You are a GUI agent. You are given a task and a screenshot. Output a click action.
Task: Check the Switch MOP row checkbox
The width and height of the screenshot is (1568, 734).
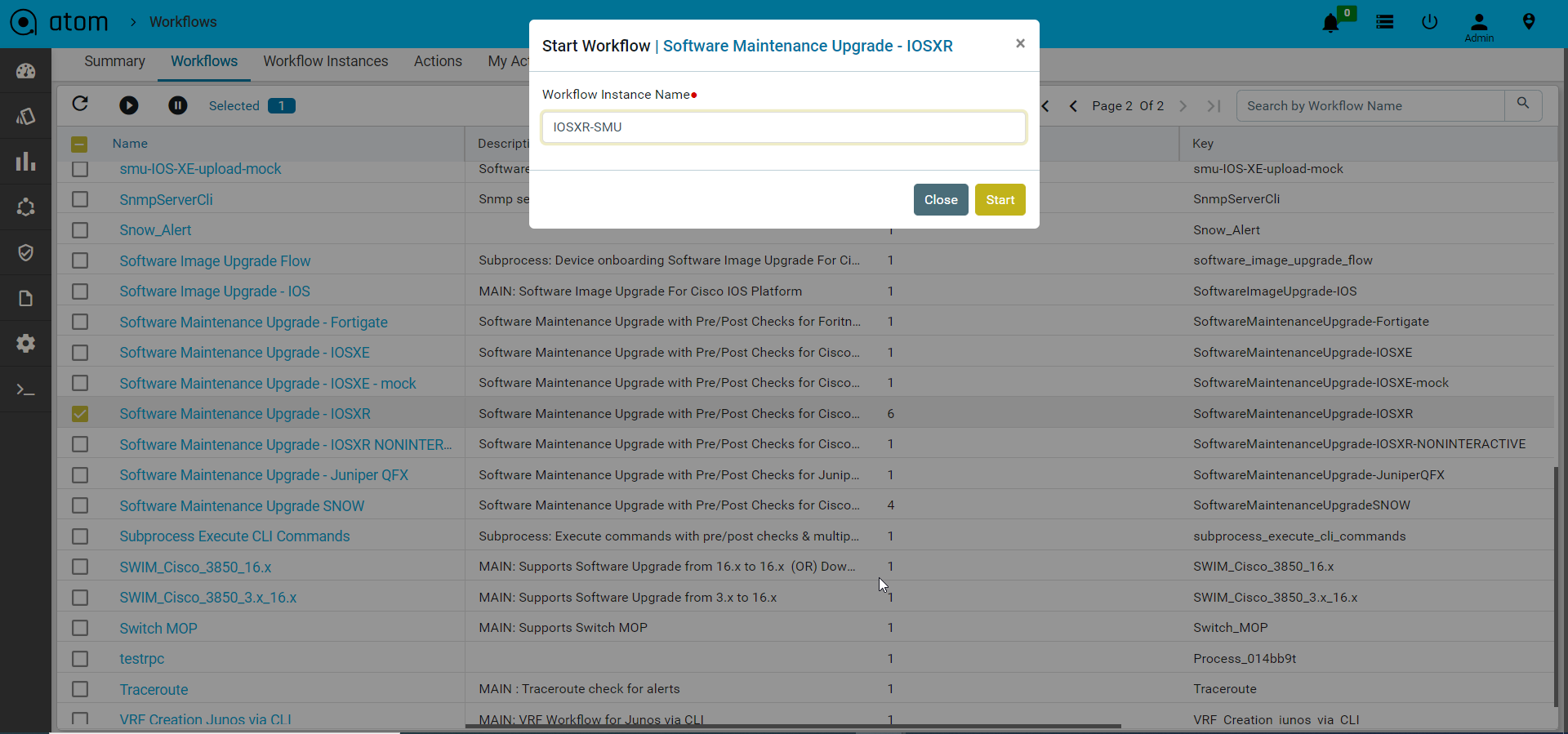(80, 628)
